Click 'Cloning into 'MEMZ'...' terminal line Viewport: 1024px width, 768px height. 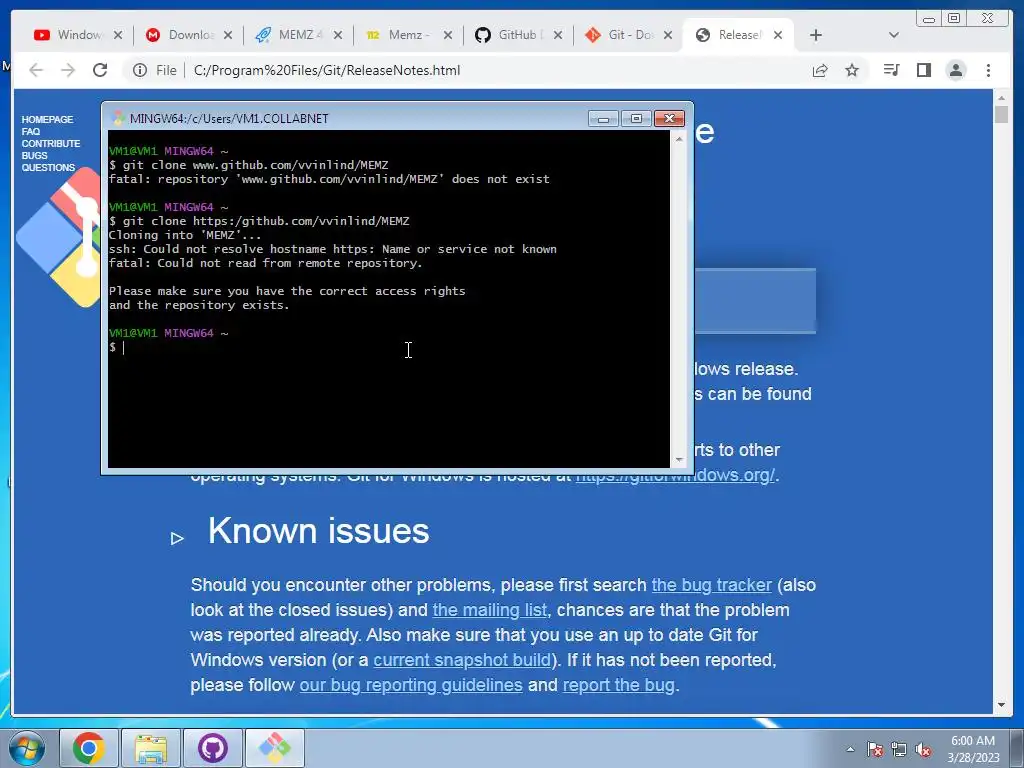185,235
